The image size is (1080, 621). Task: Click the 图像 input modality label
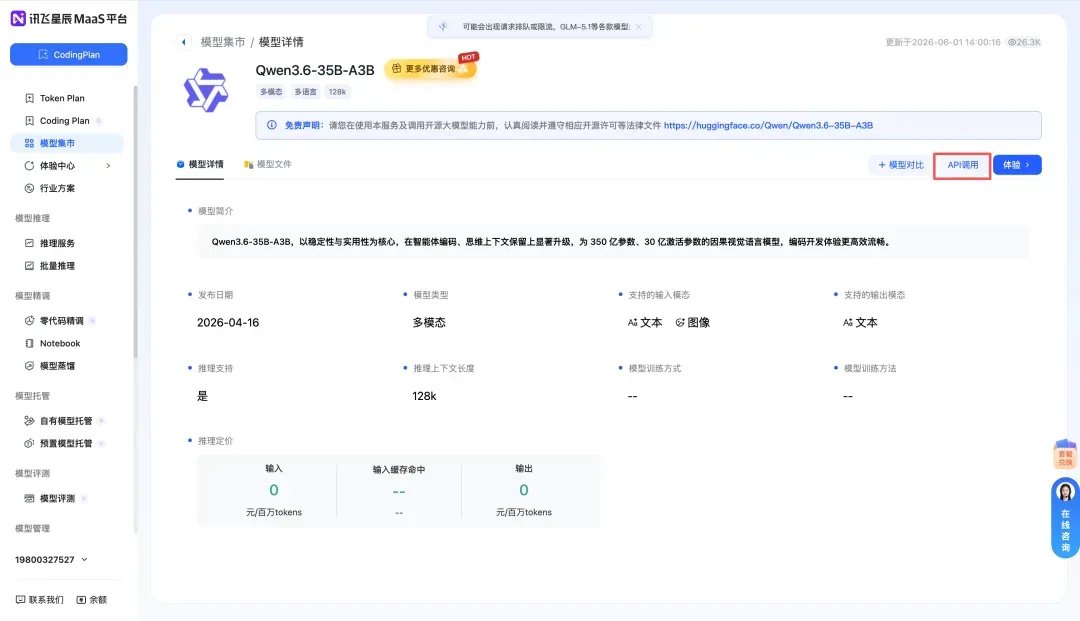pos(692,323)
